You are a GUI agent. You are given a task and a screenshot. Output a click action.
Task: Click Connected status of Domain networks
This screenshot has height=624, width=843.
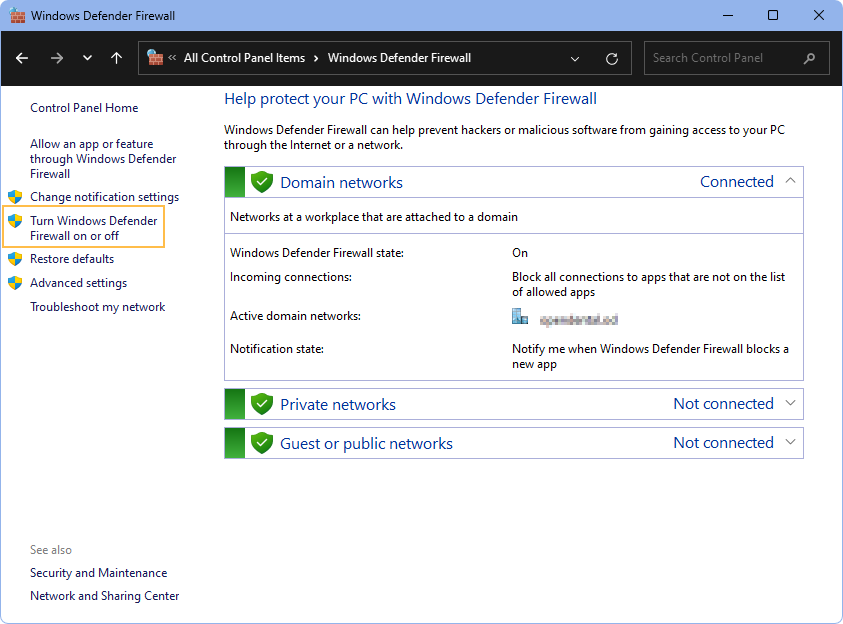737,182
